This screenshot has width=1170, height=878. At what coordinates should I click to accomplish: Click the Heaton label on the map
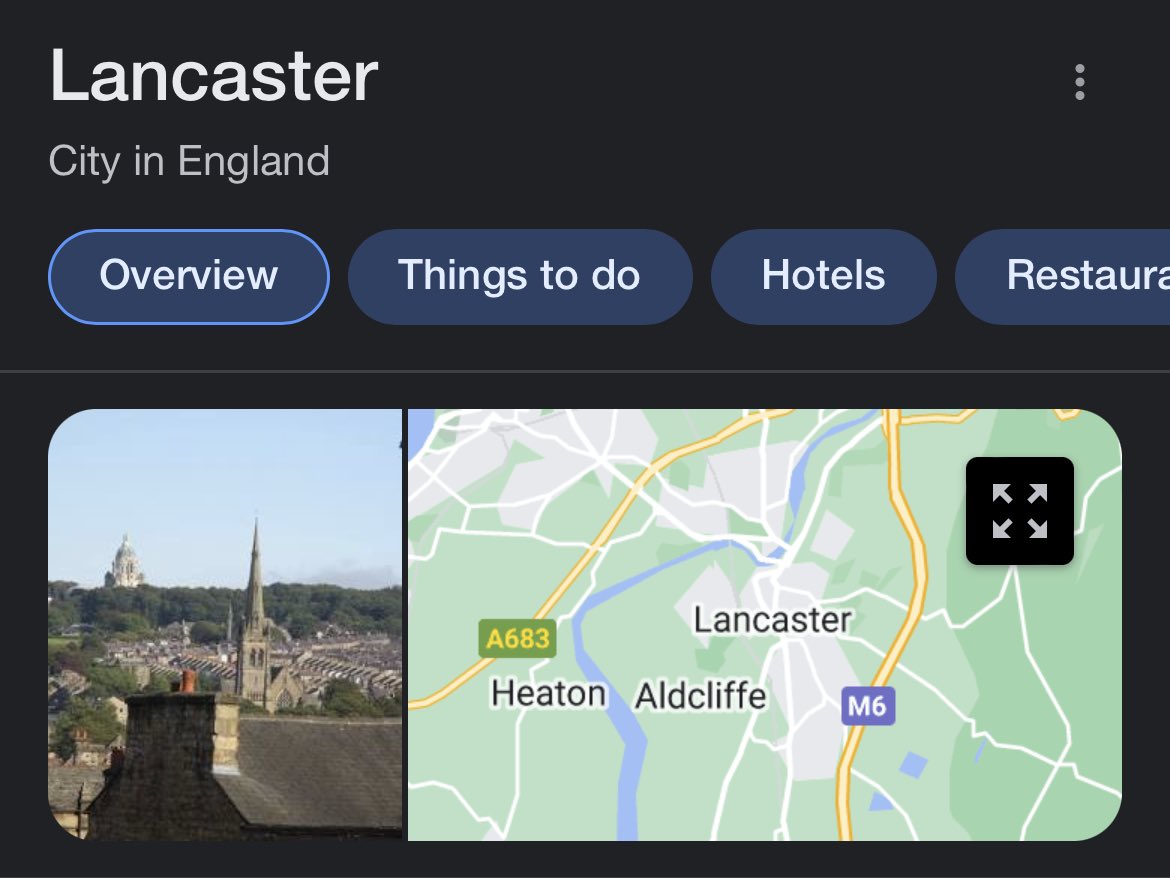549,693
